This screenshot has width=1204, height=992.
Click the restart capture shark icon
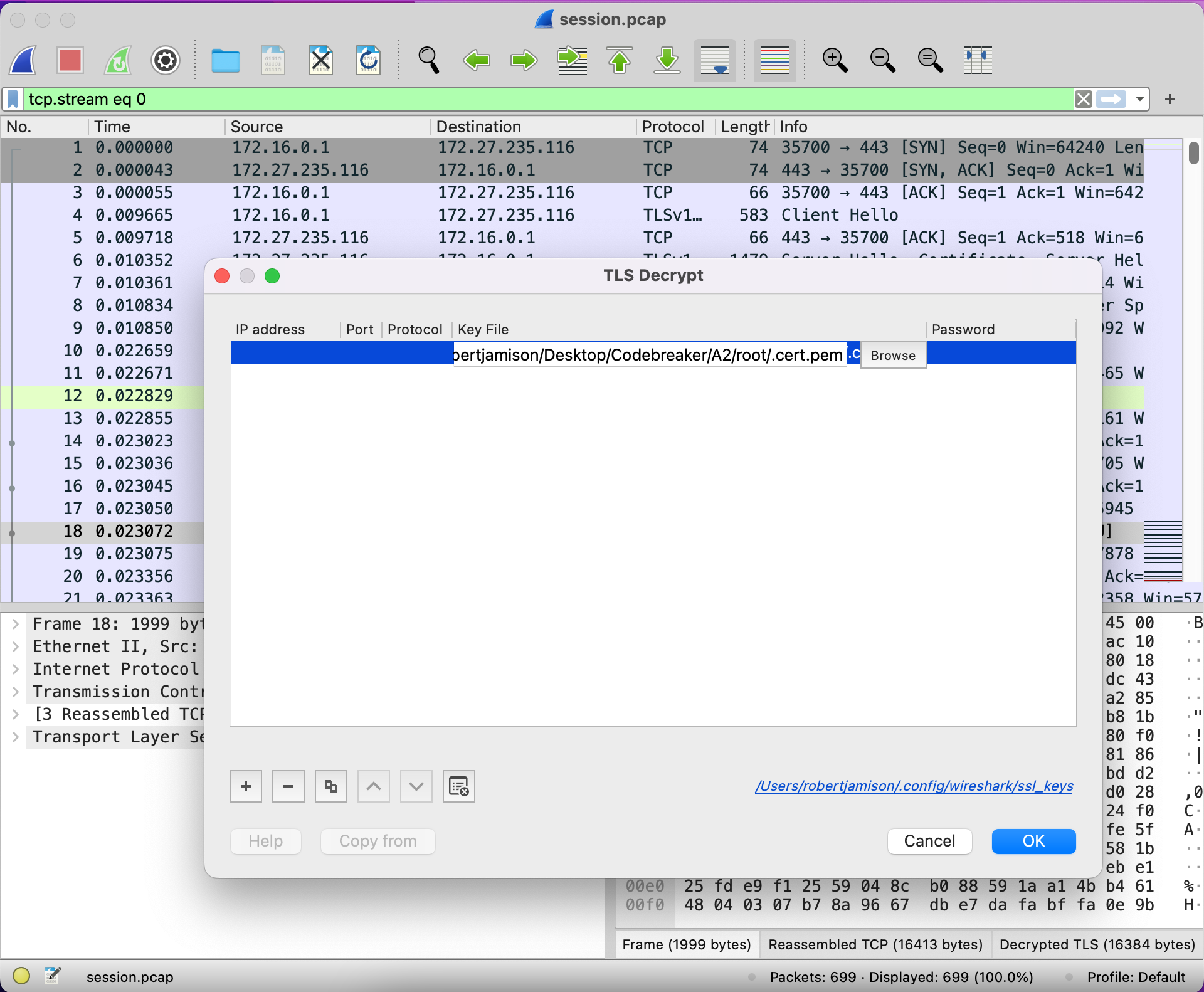[x=118, y=60]
